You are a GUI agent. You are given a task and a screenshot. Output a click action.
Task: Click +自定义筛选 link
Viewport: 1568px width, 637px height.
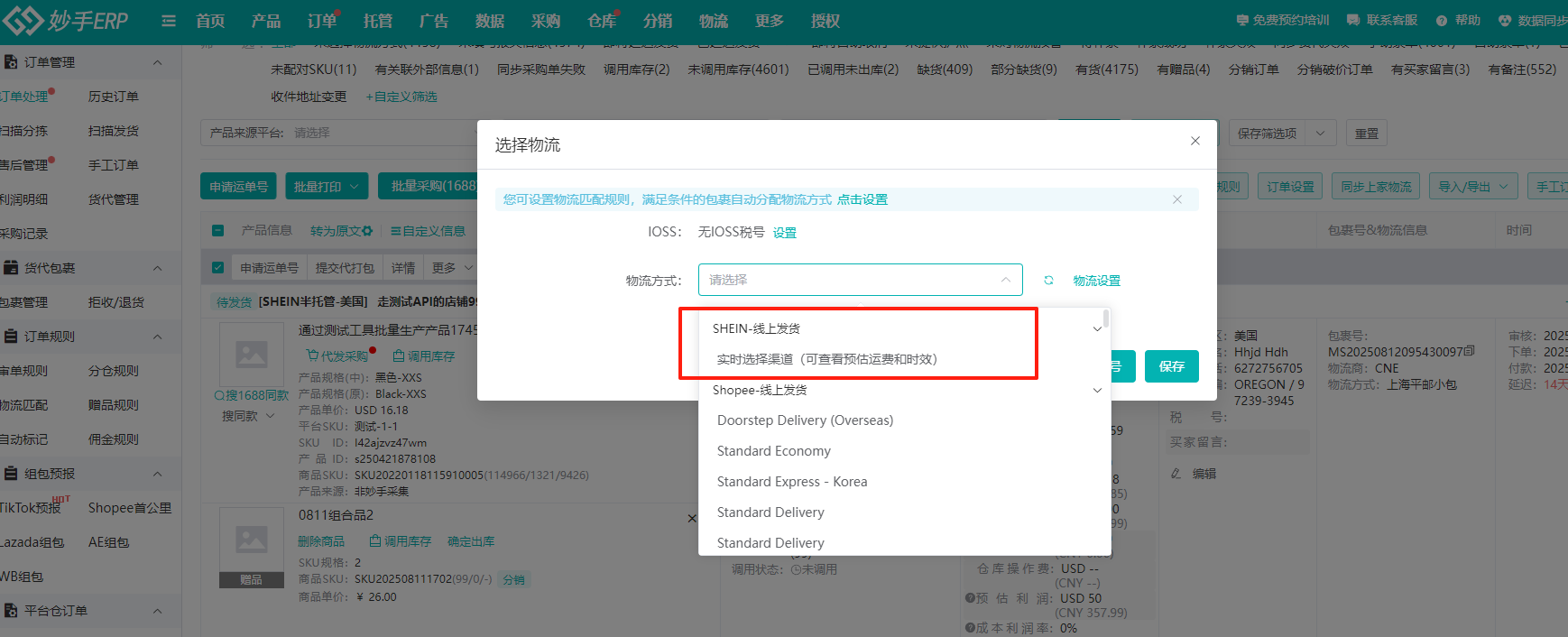(401, 97)
